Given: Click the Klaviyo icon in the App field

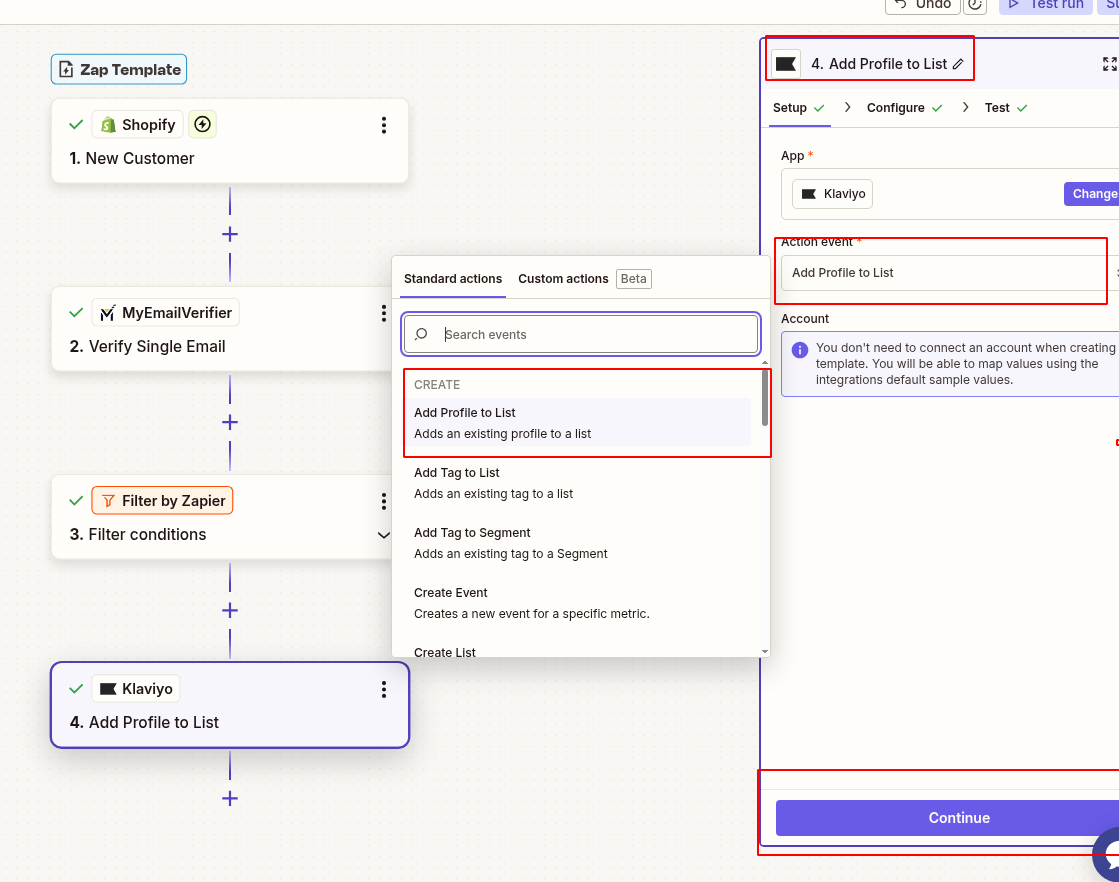Looking at the screenshot, I should click(810, 193).
